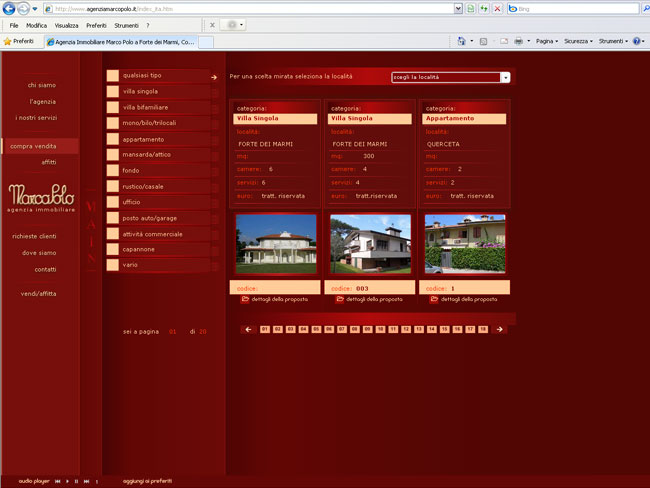
Task: Click the printer icon in command bar
Action: tap(518, 41)
